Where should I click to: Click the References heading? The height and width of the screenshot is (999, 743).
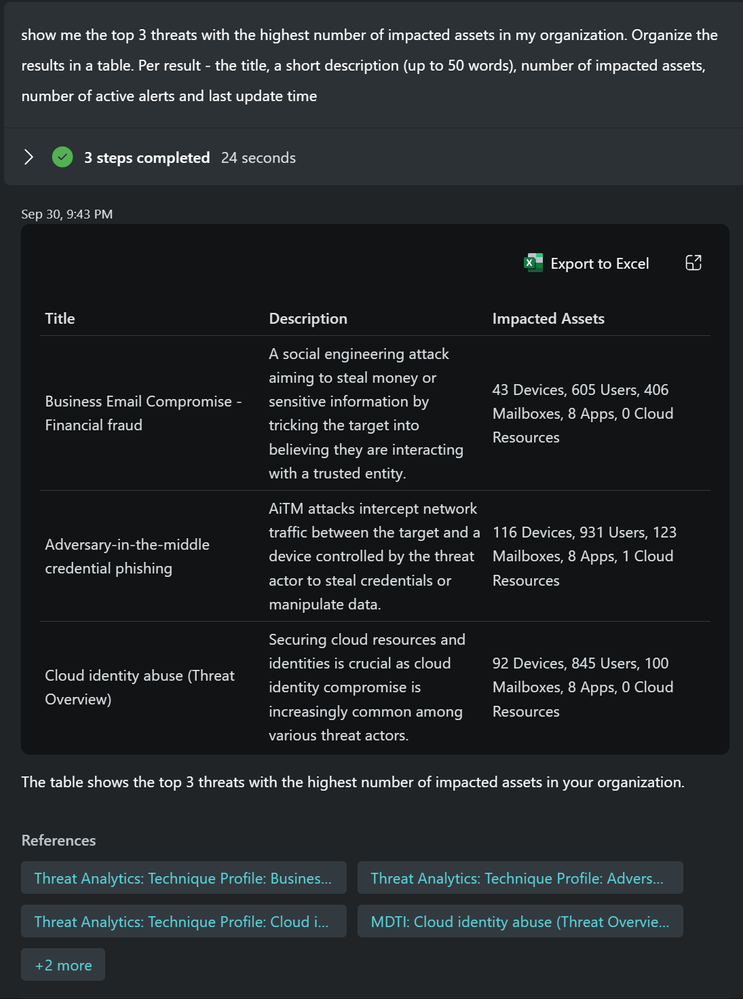click(x=59, y=840)
